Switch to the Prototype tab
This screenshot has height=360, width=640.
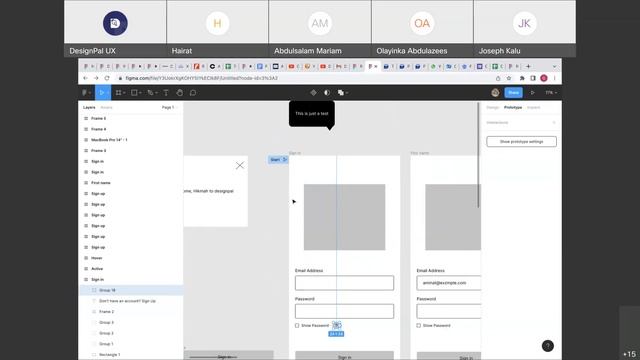(x=513, y=107)
